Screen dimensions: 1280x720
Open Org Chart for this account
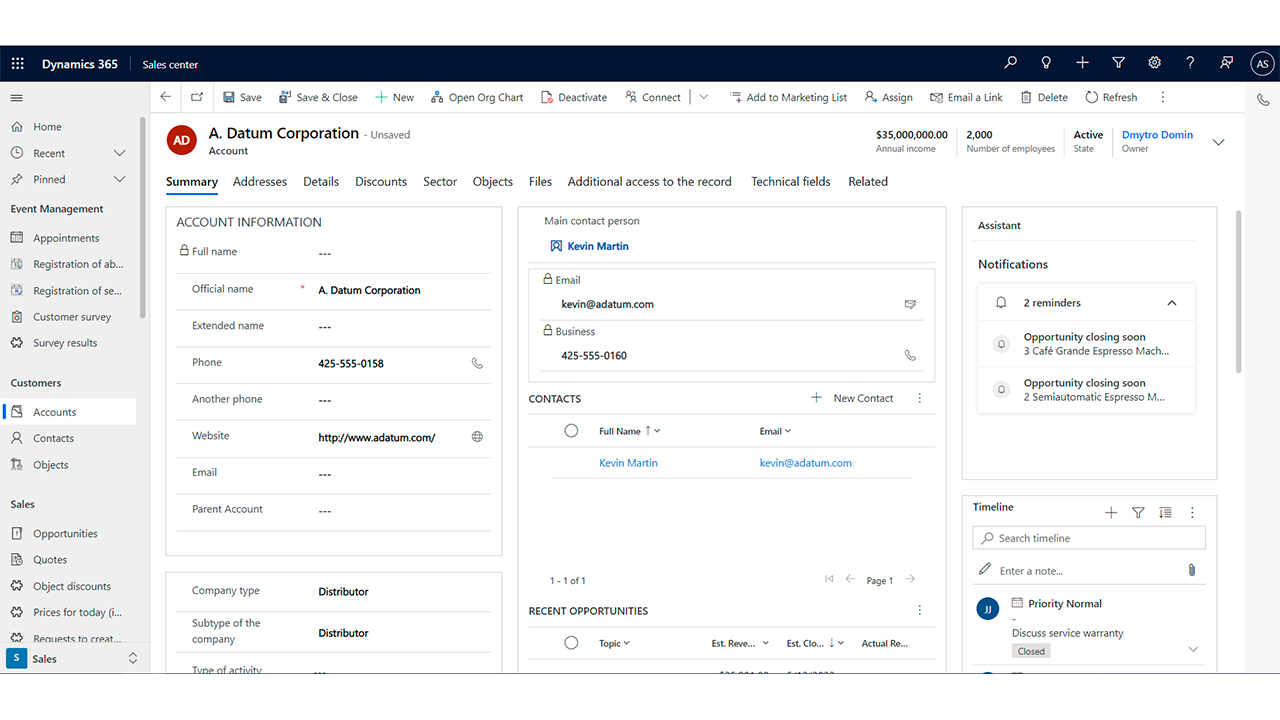click(x=477, y=97)
